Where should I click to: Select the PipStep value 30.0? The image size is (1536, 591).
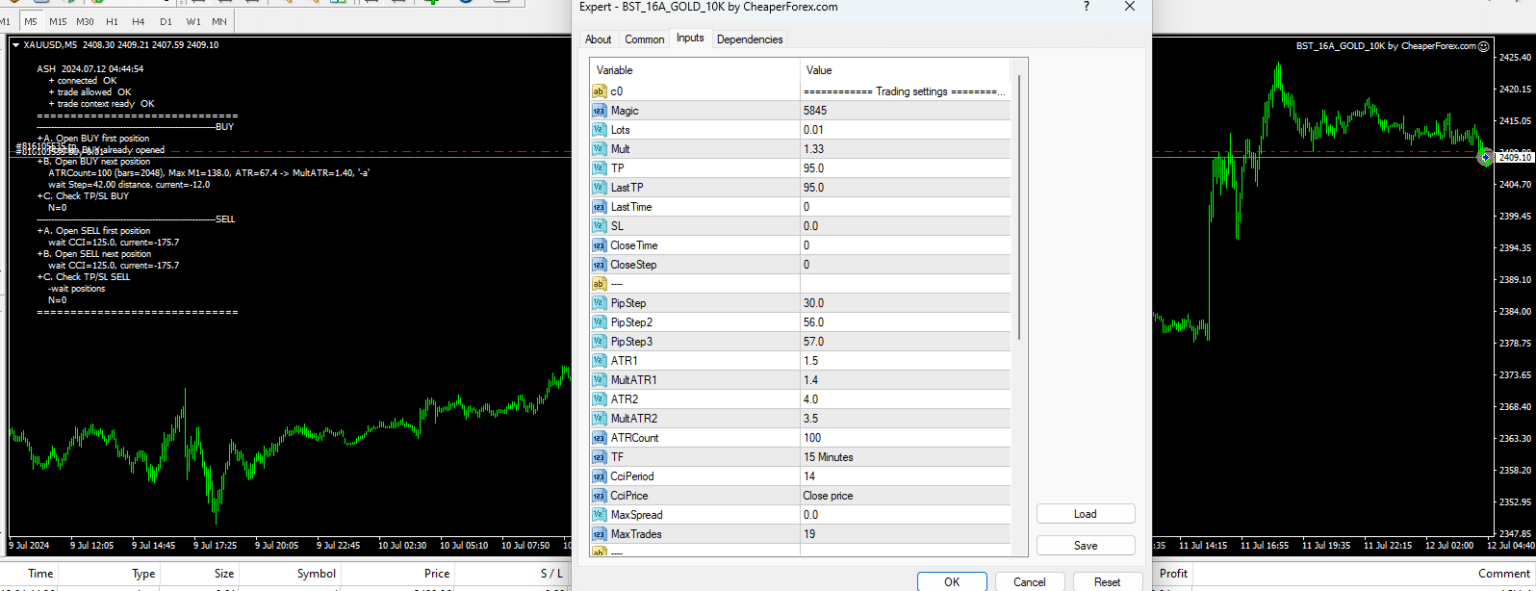click(x=814, y=303)
